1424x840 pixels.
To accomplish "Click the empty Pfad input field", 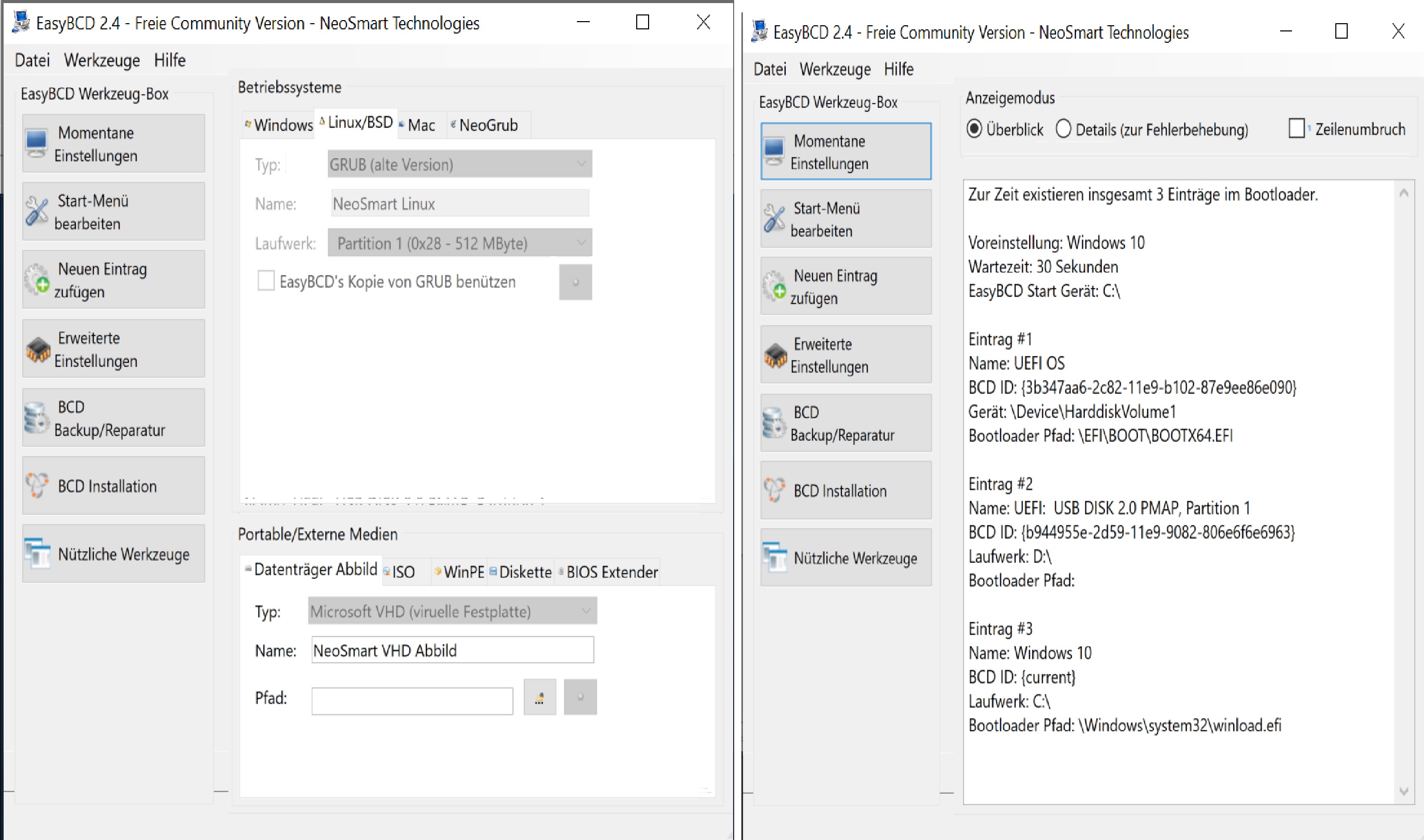I will point(412,701).
